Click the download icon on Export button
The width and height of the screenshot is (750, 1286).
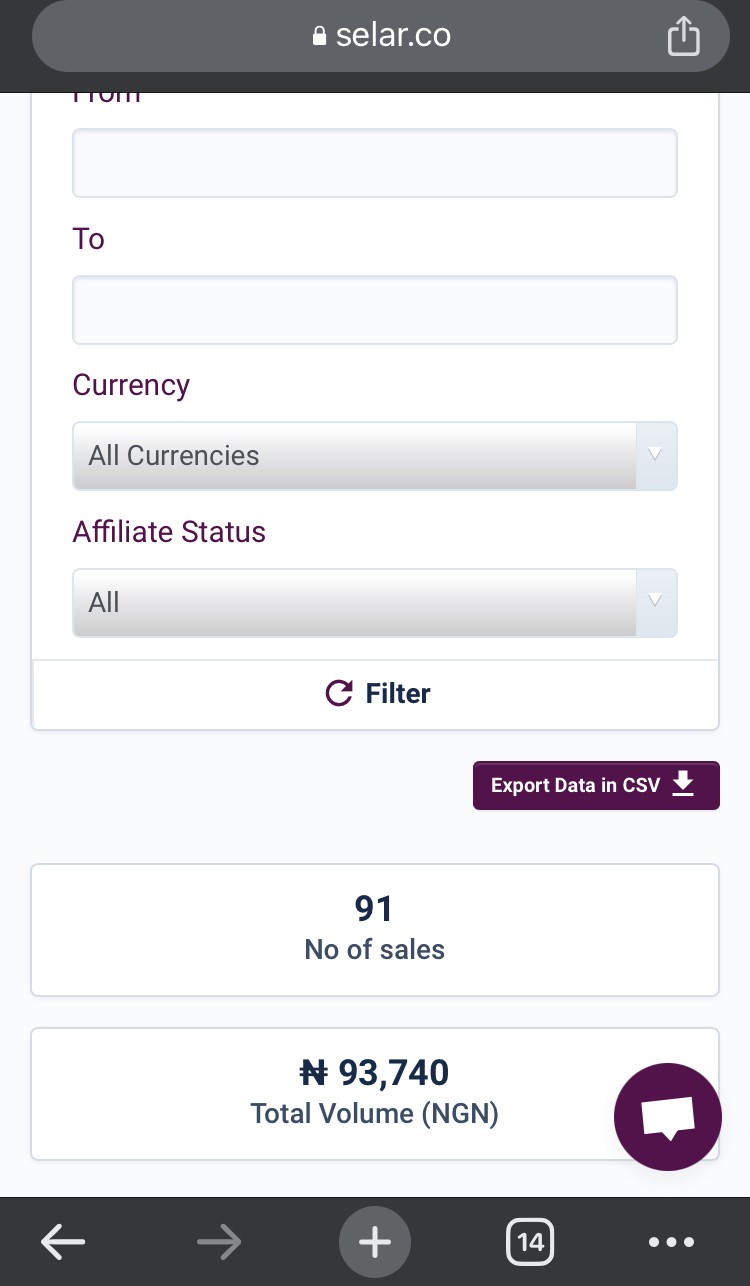[682, 784]
